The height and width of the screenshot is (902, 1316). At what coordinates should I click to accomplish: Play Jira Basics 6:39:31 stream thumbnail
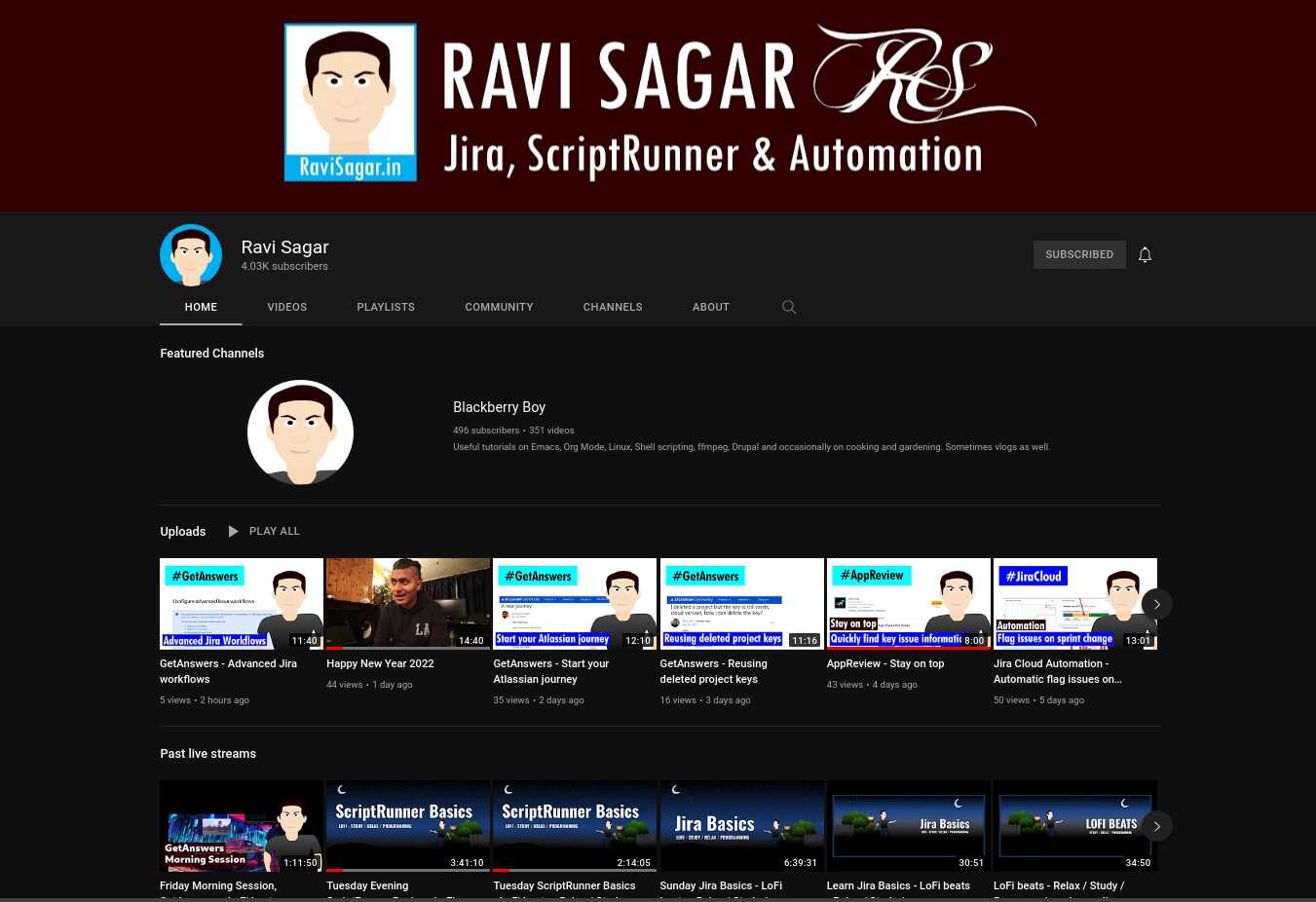741,826
